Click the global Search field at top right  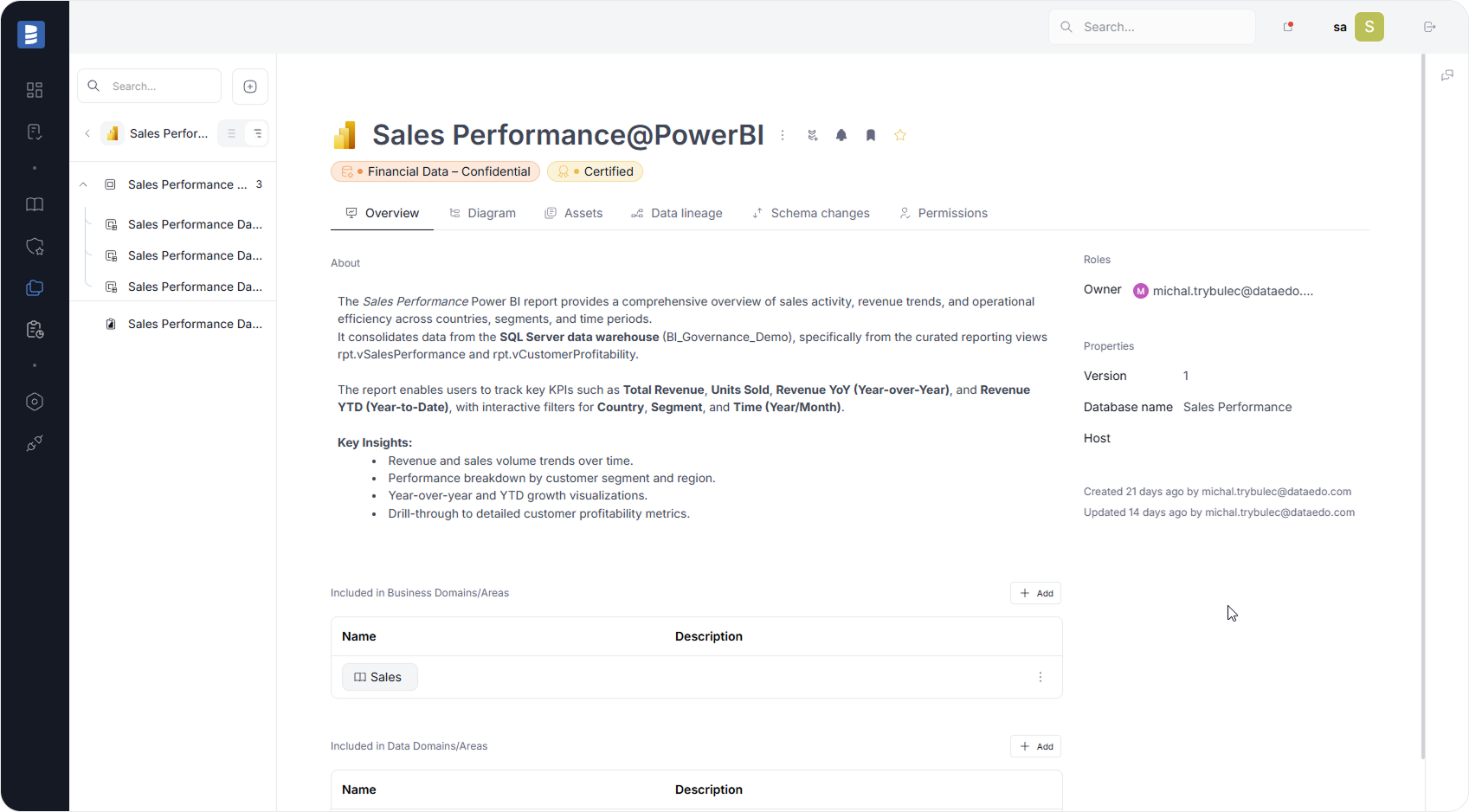[x=1151, y=27]
